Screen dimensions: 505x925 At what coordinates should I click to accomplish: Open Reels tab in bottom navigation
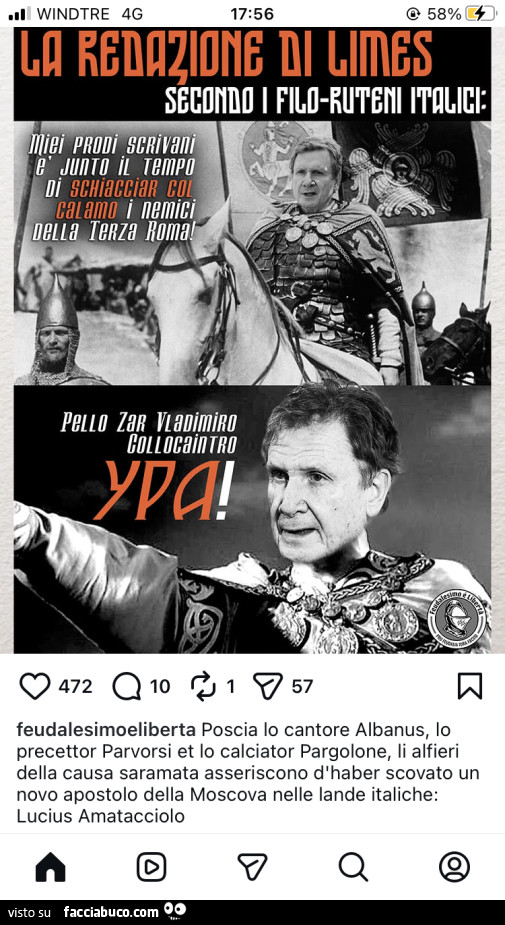(151, 867)
